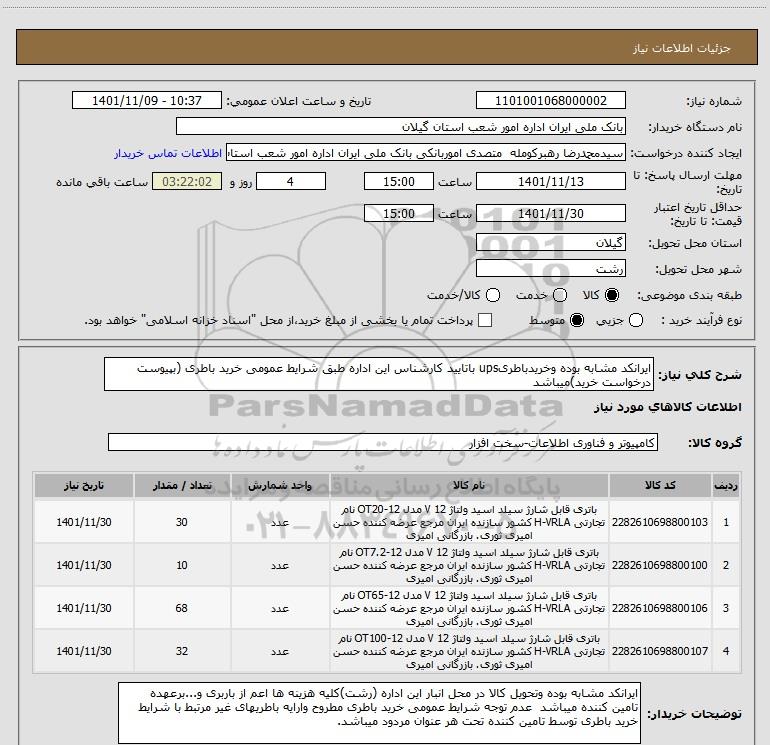Choose the متوسط purchase process option
The height and width of the screenshot is (745, 770).
point(577,320)
